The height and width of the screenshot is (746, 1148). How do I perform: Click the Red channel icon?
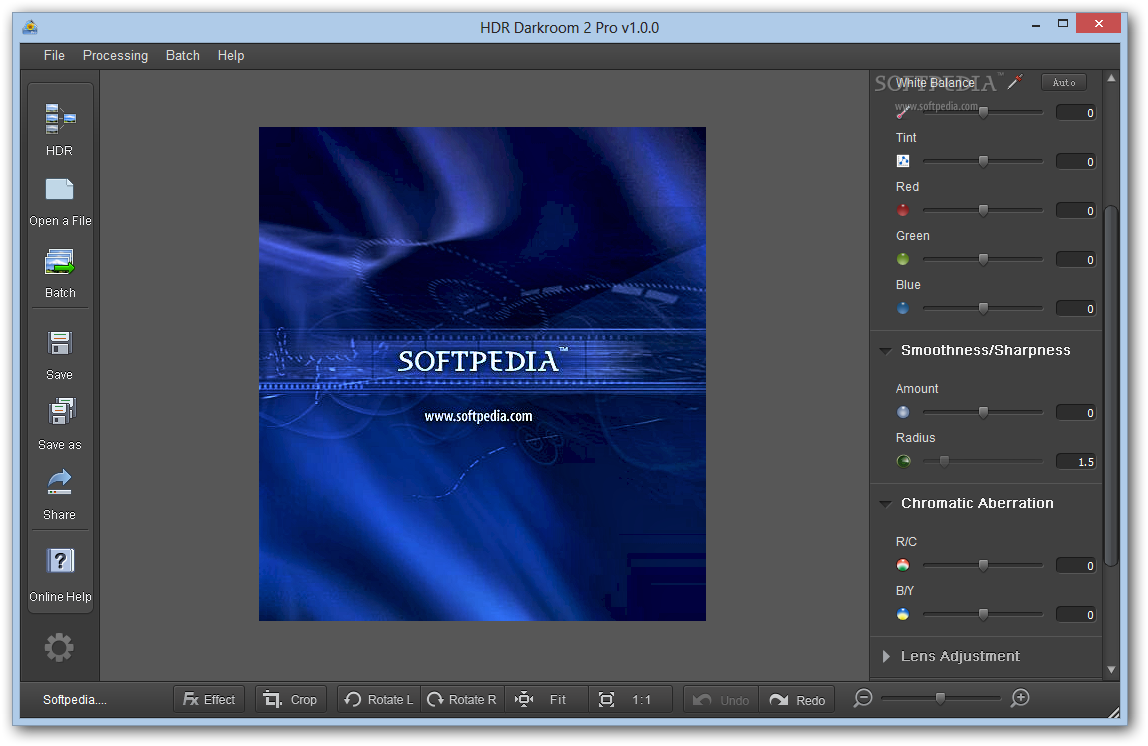tap(903, 210)
